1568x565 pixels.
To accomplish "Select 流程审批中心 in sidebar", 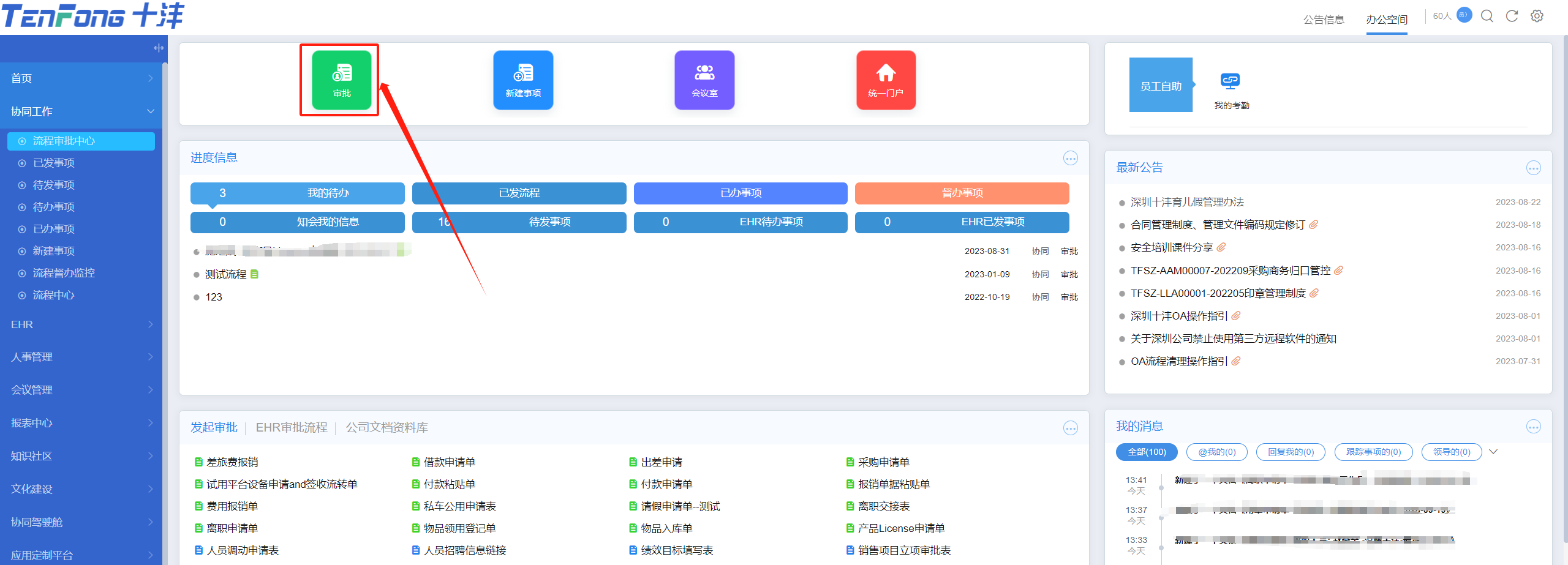I will [x=81, y=141].
